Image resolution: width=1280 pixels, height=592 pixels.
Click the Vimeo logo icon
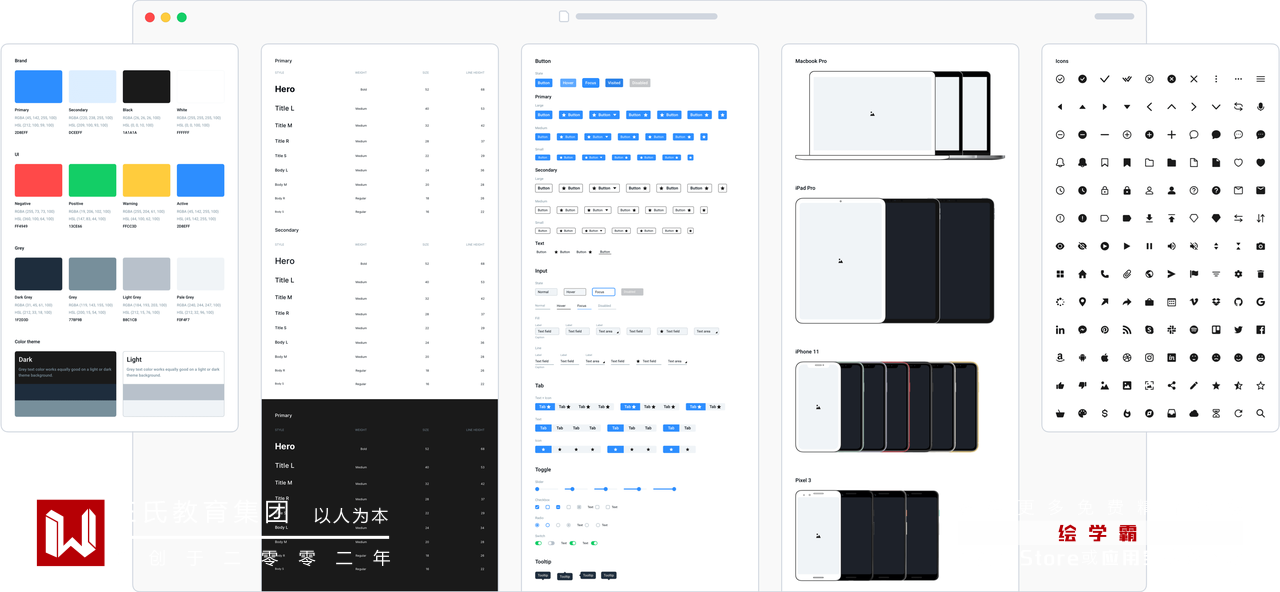pyautogui.click(x=1194, y=301)
